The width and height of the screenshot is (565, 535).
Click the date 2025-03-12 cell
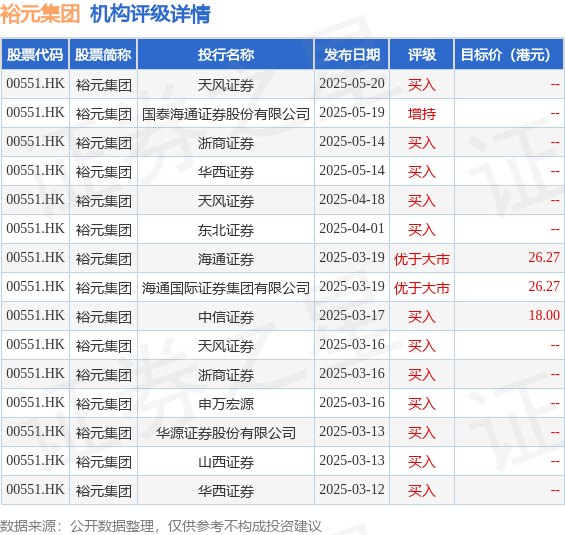(352, 490)
